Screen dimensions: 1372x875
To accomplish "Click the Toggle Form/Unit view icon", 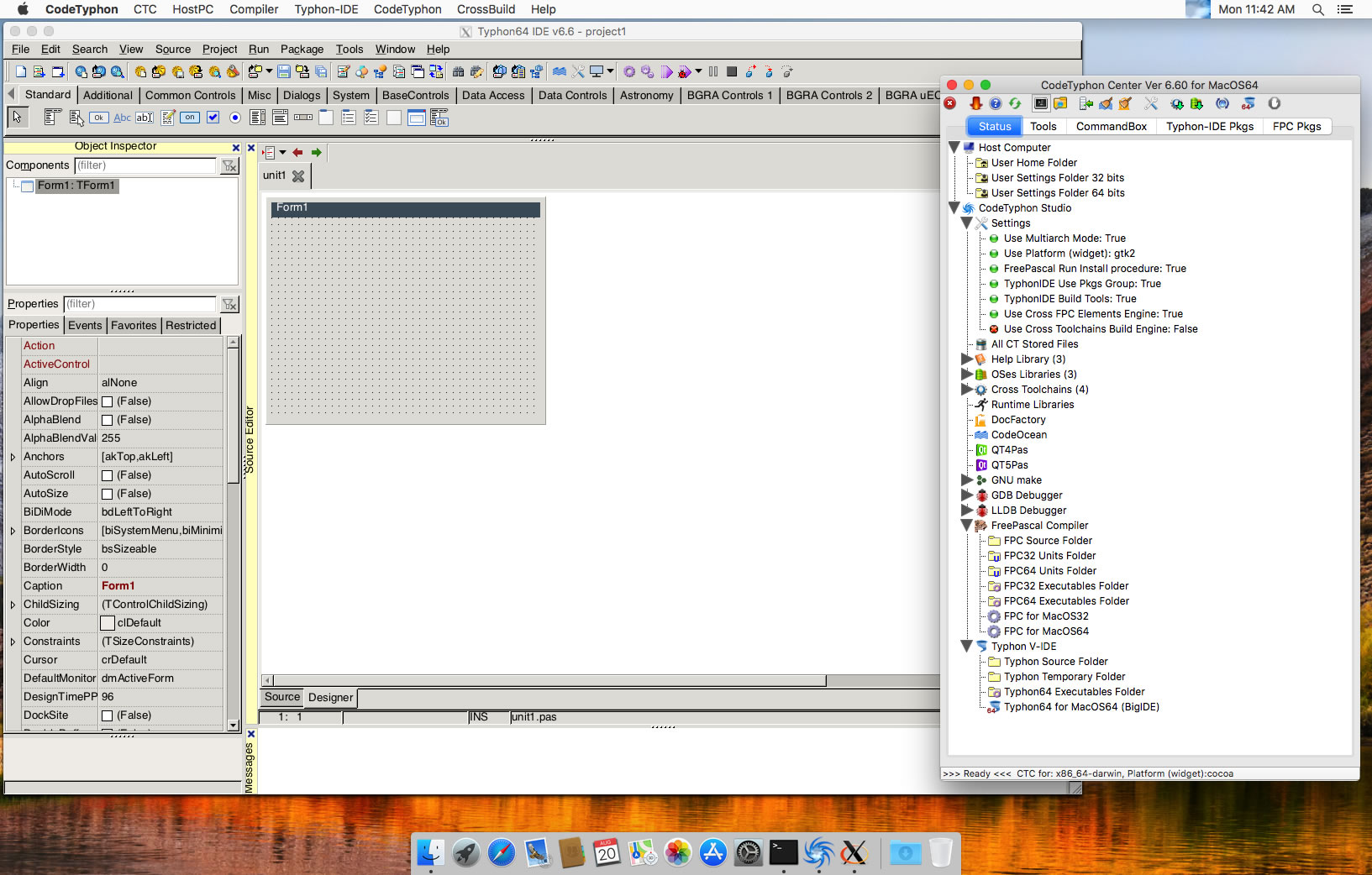I will 436,72.
